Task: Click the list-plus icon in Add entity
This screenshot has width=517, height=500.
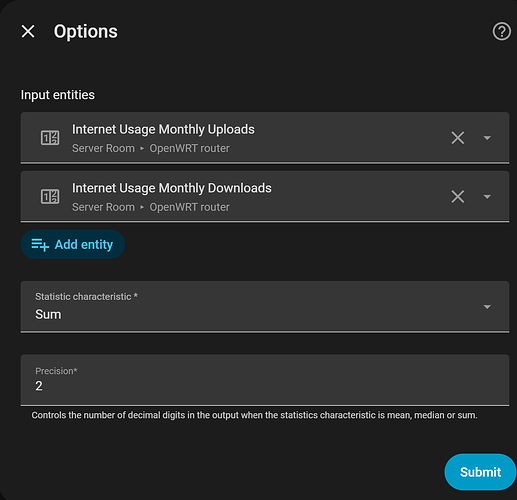Action: [40, 245]
